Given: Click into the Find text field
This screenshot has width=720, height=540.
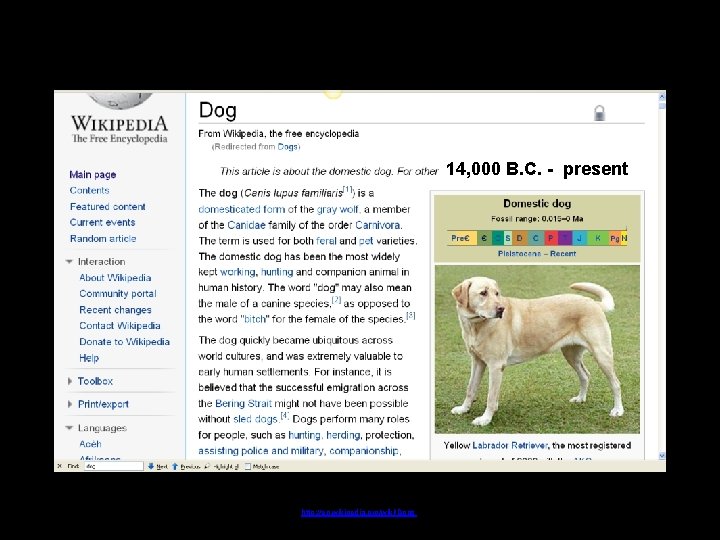Looking at the screenshot, I should click(x=114, y=466).
